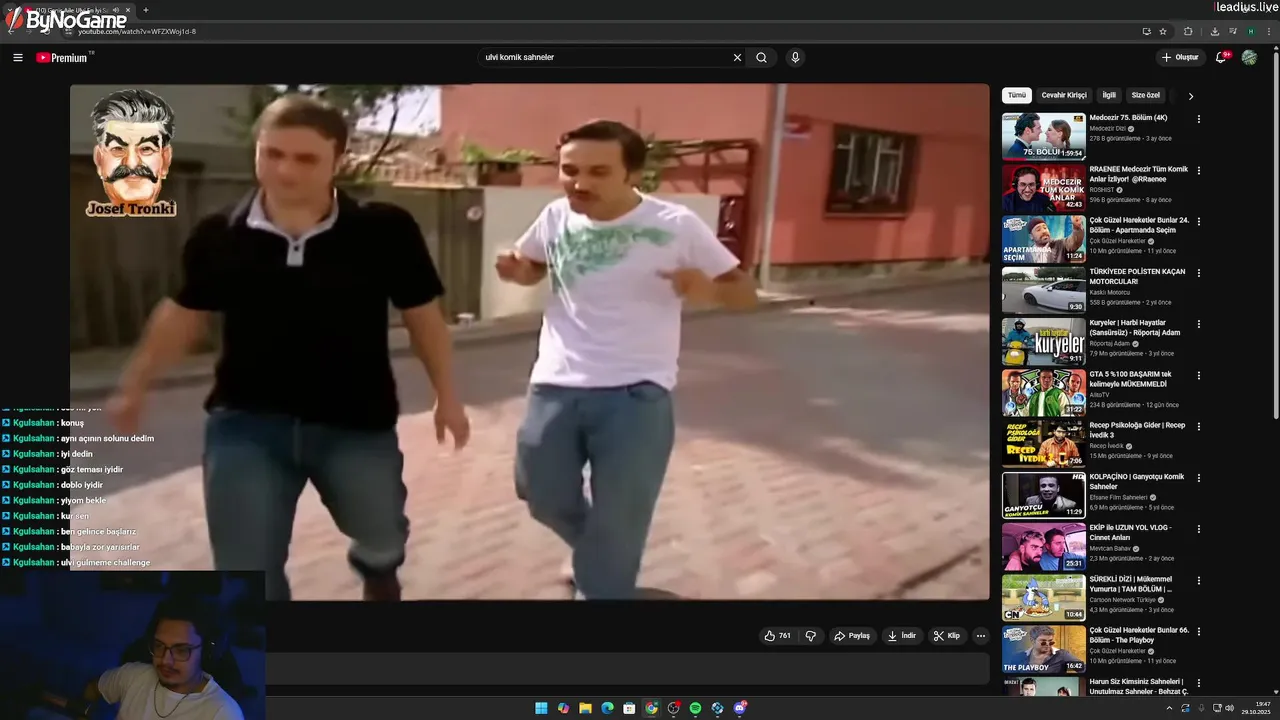Click the install app icon in address bar
The width and height of the screenshot is (1280, 720).
pos(1146,31)
